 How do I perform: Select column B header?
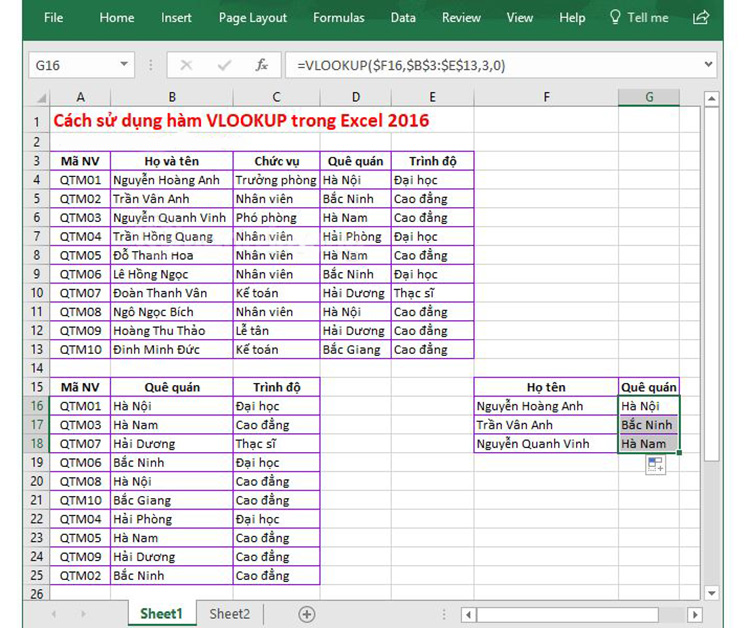click(x=172, y=98)
